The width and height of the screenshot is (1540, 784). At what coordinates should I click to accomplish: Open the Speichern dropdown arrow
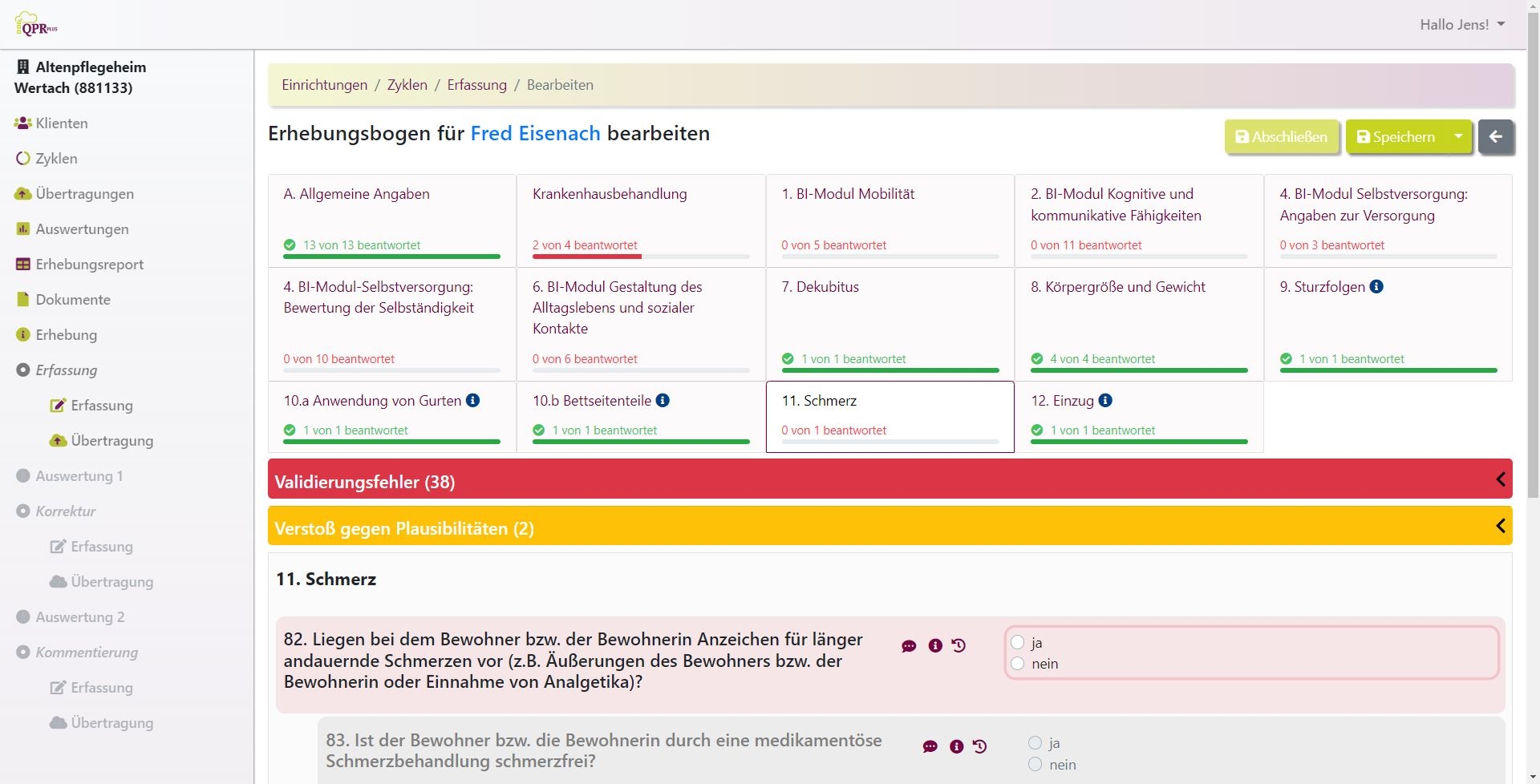pos(1458,137)
